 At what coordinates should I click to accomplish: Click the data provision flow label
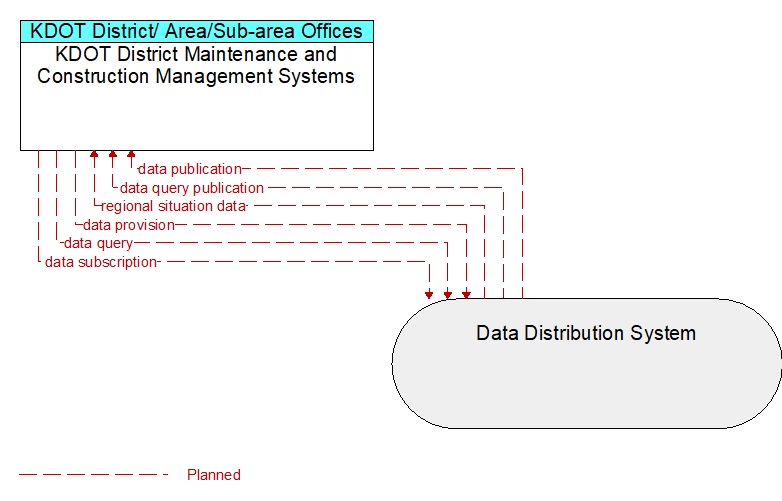[x=129, y=225]
